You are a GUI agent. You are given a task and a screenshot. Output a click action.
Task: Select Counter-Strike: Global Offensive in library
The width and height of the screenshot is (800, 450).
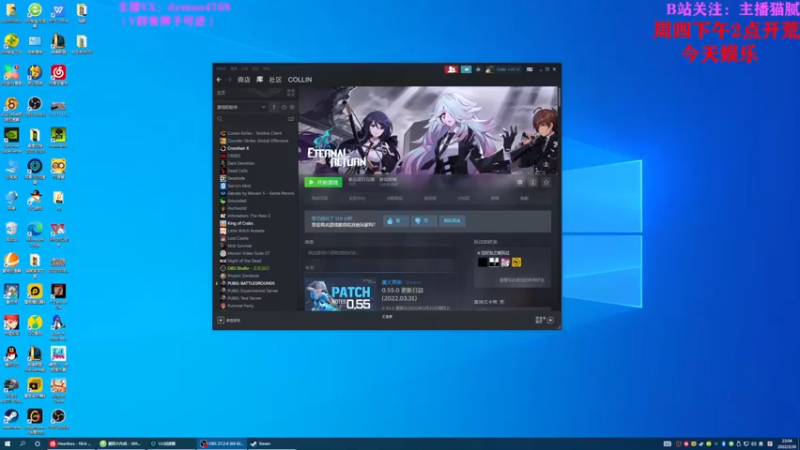257,141
